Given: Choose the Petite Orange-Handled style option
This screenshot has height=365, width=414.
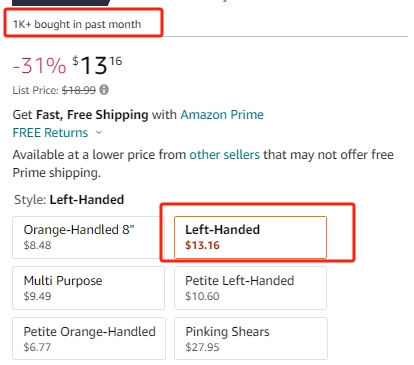Looking at the screenshot, I should [x=89, y=338].
